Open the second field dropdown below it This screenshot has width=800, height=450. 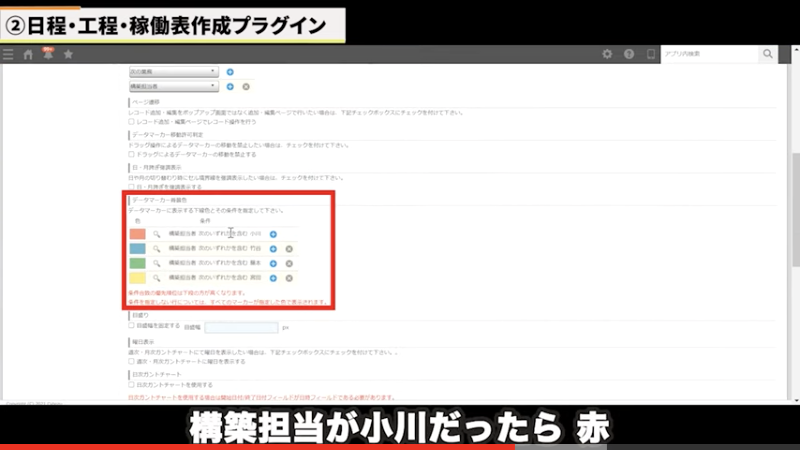pos(173,87)
